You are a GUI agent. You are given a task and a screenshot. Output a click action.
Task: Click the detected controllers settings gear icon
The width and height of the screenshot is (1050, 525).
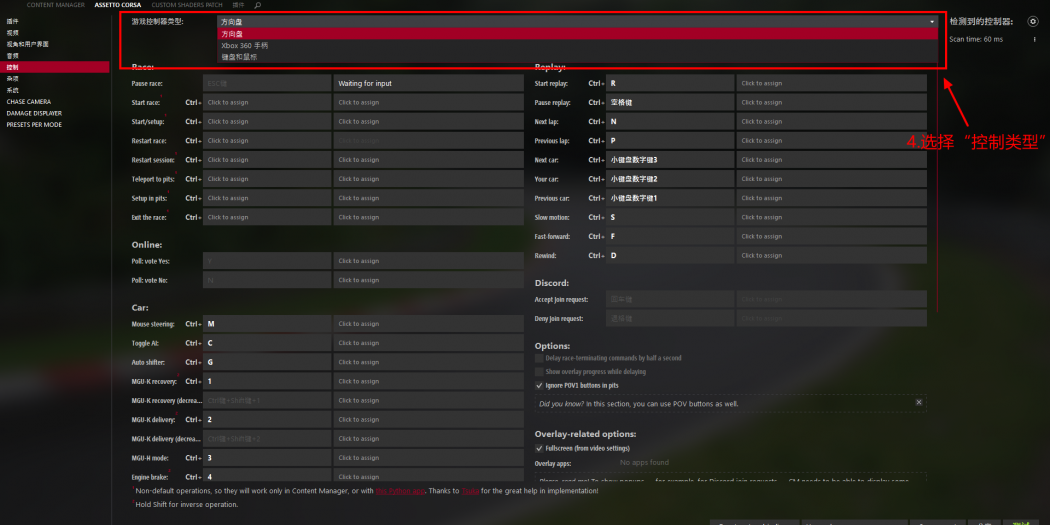1033,21
